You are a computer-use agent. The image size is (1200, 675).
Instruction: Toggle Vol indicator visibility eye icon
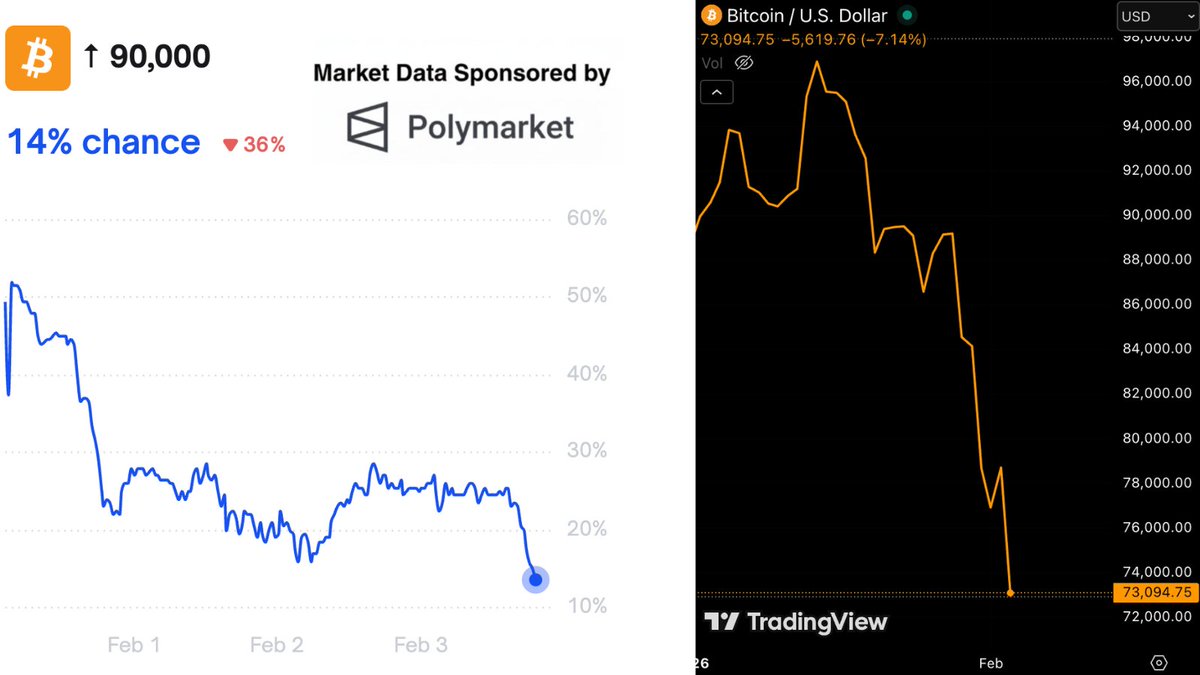coord(743,63)
